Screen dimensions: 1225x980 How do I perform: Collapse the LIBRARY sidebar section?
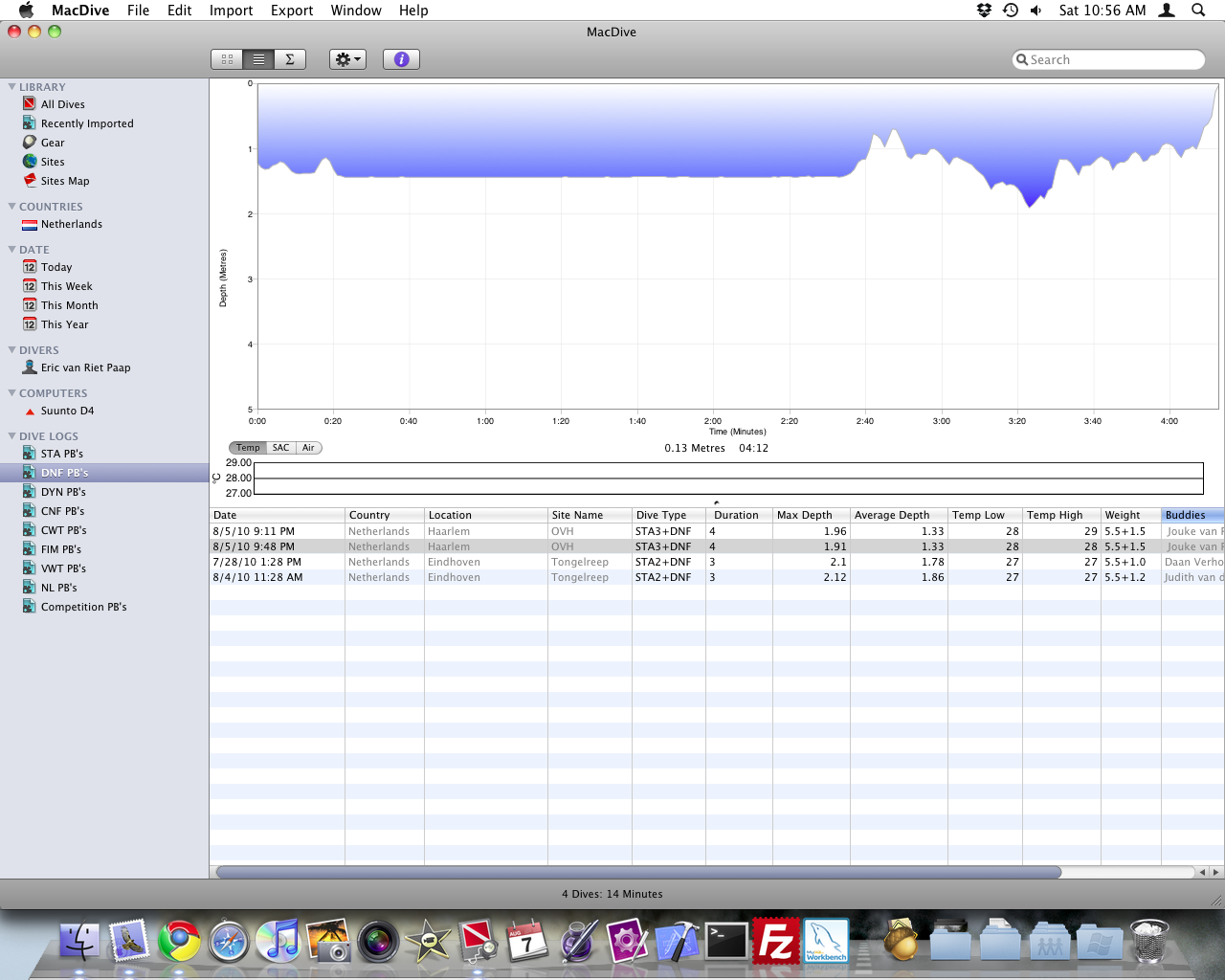[11, 87]
